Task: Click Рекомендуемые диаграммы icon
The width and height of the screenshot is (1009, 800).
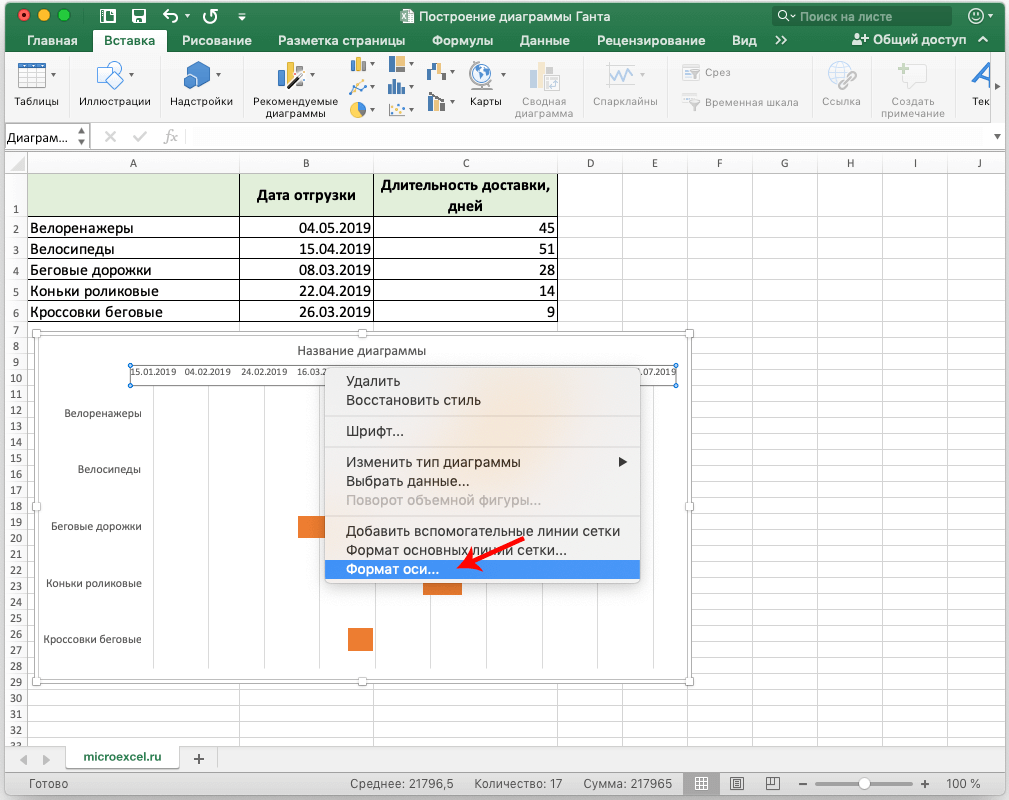Action: (295, 89)
